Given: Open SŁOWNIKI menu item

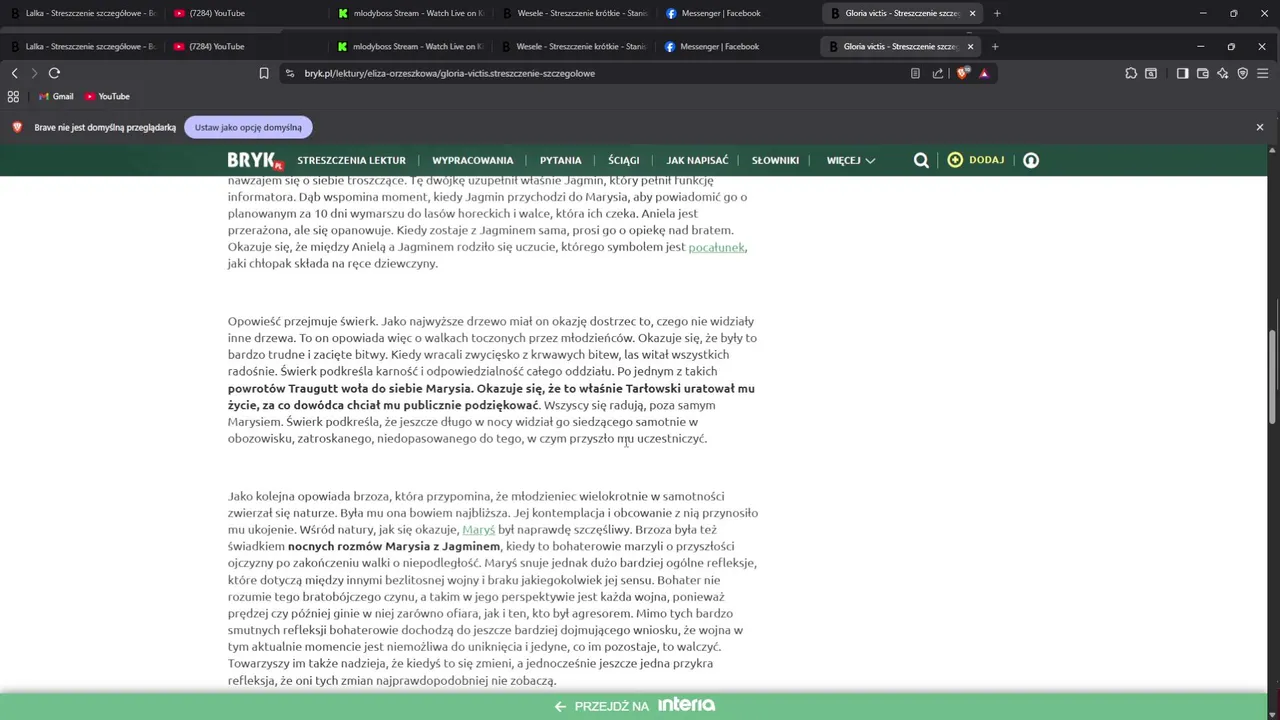Looking at the screenshot, I should point(775,160).
